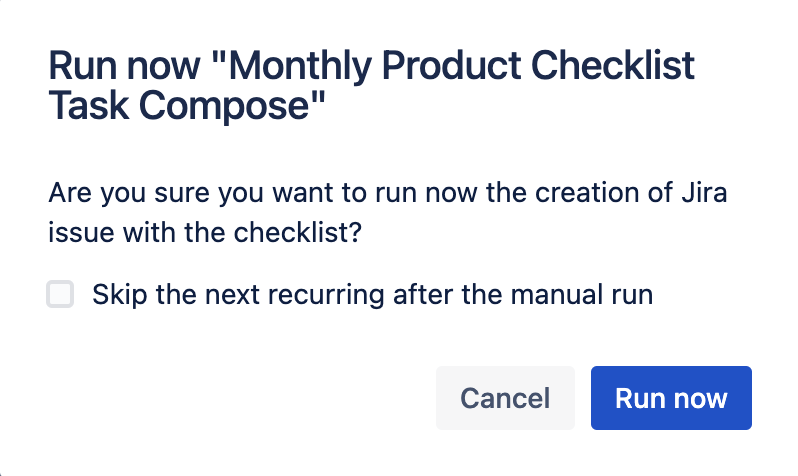Abort the Jira issue creation via Cancel
Screen dimensions: 798x476
[x=505, y=398]
